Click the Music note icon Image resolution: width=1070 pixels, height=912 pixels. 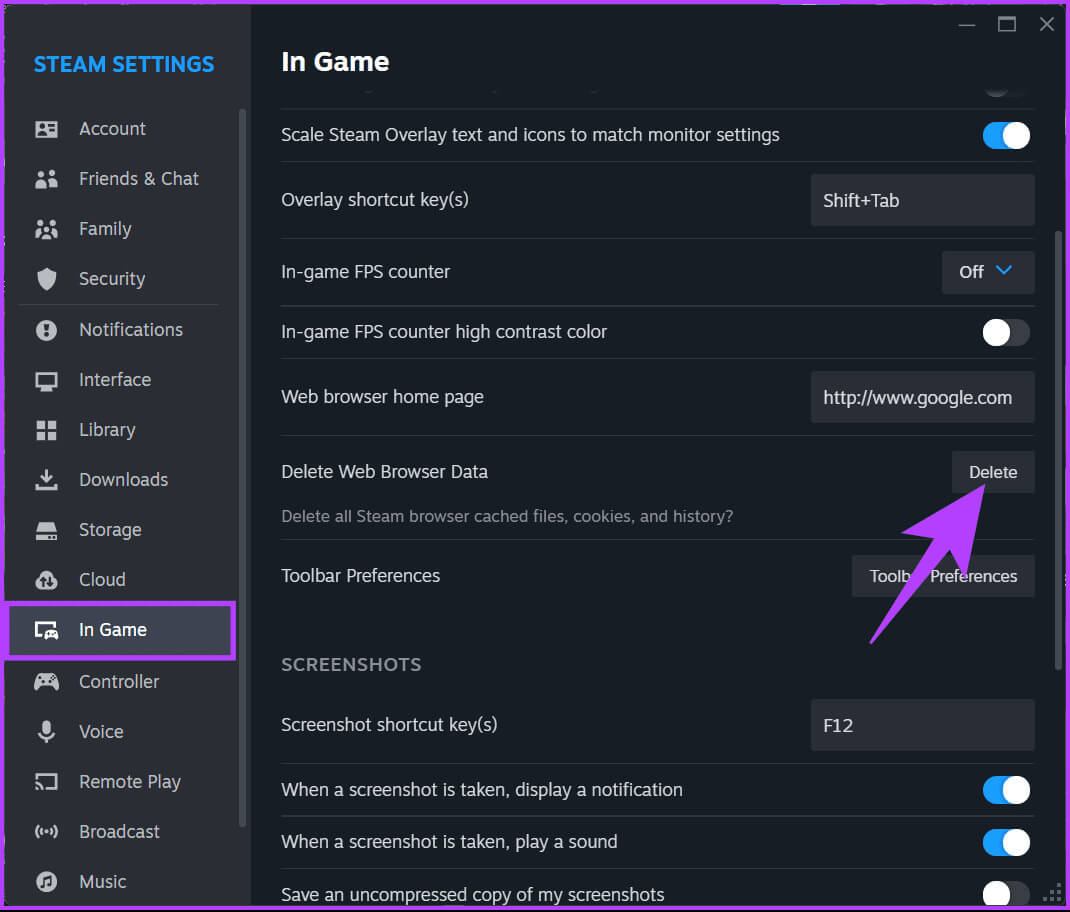click(x=46, y=882)
